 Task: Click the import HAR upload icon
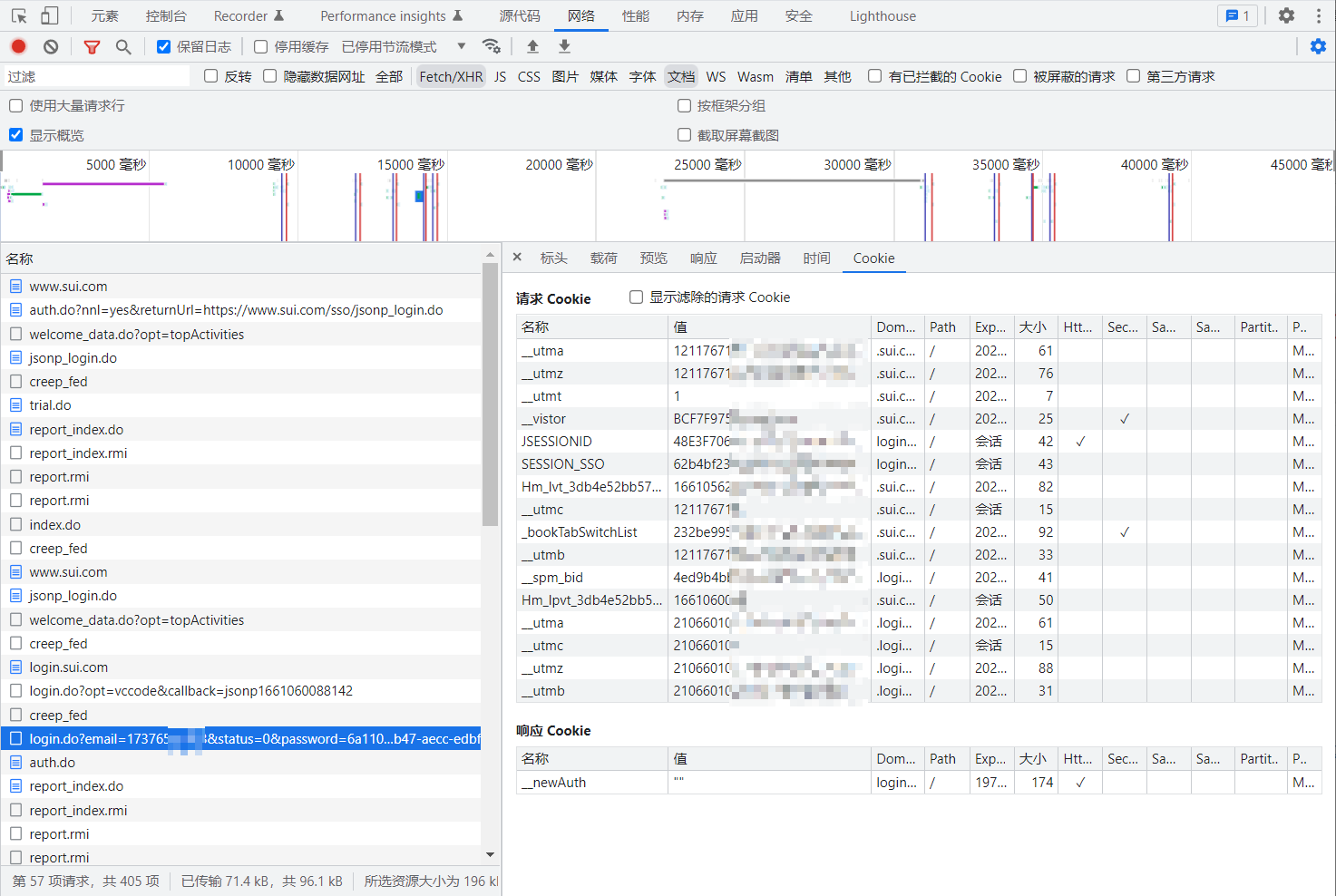coord(532,46)
